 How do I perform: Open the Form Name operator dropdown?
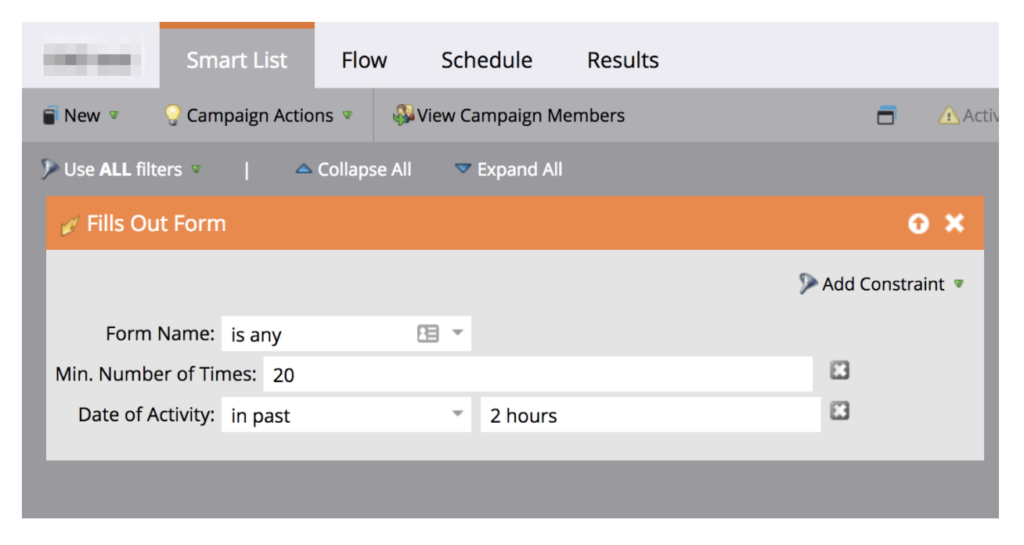click(458, 334)
